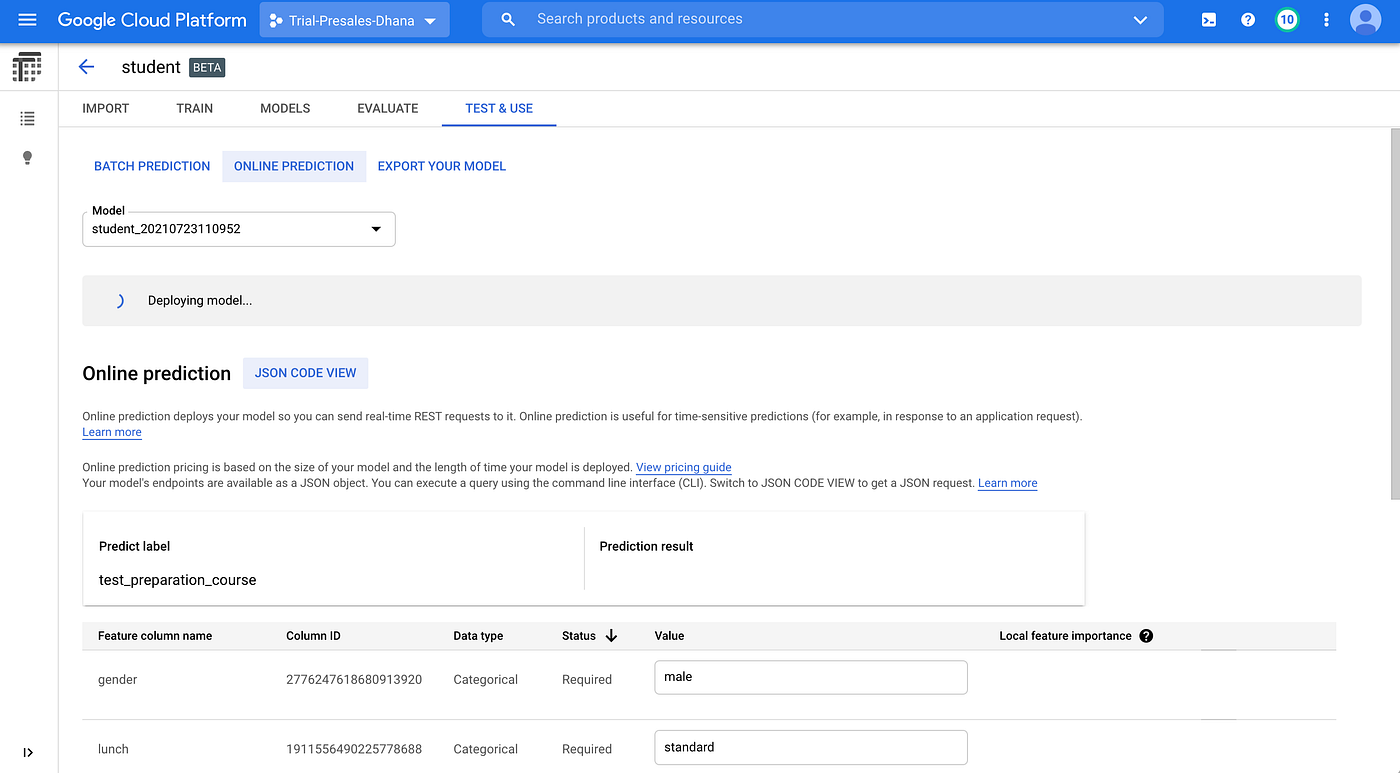Go back using the blue back arrow
The width and height of the screenshot is (1400, 773).
[86, 66]
